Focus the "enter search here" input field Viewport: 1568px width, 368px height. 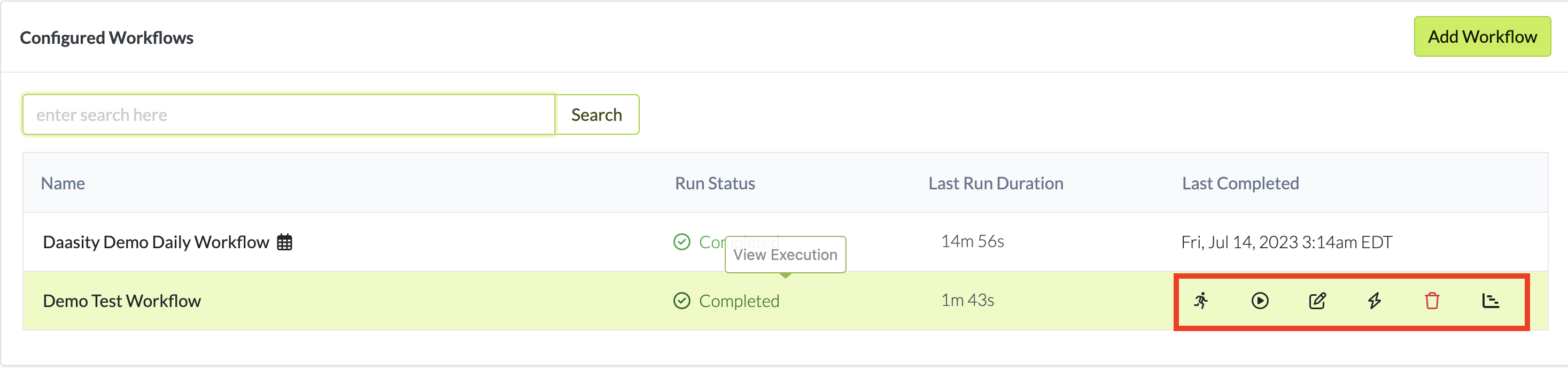289,114
